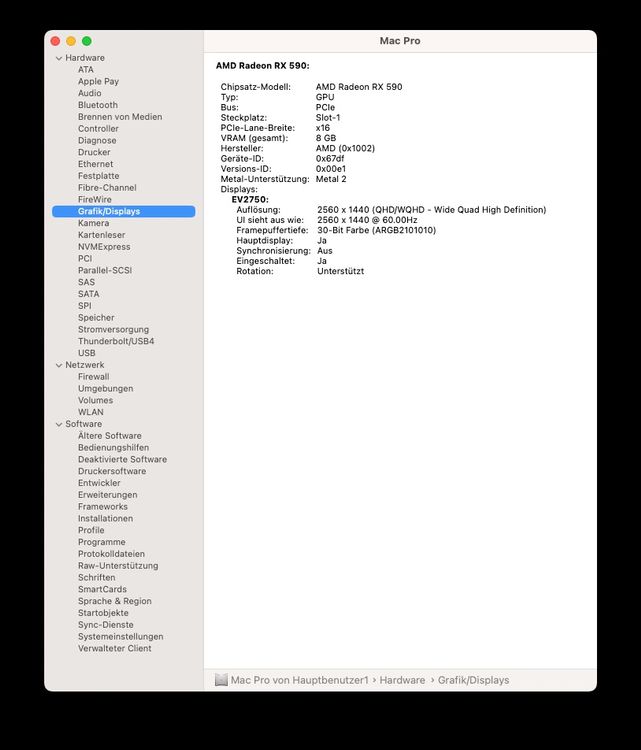
Task: Click the EV2750 display name
Action: click(x=250, y=199)
